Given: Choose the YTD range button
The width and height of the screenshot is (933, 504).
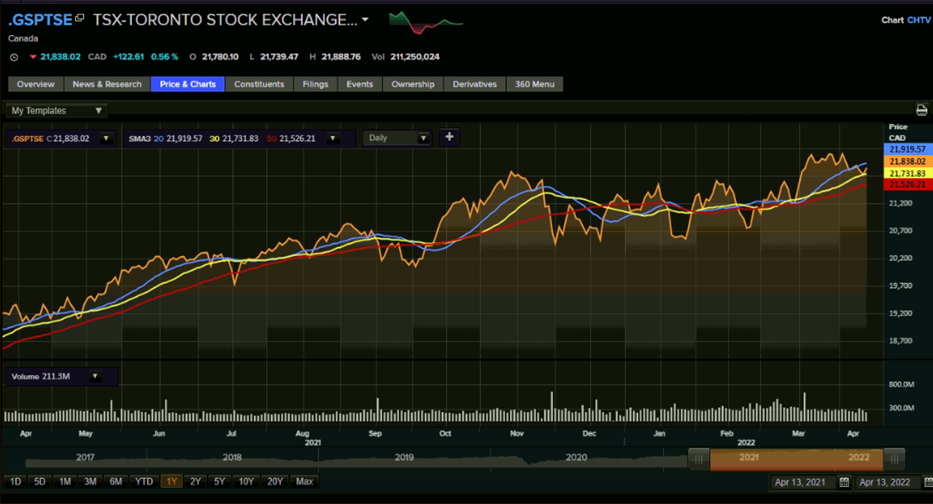Looking at the screenshot, I should pos(144,481).
